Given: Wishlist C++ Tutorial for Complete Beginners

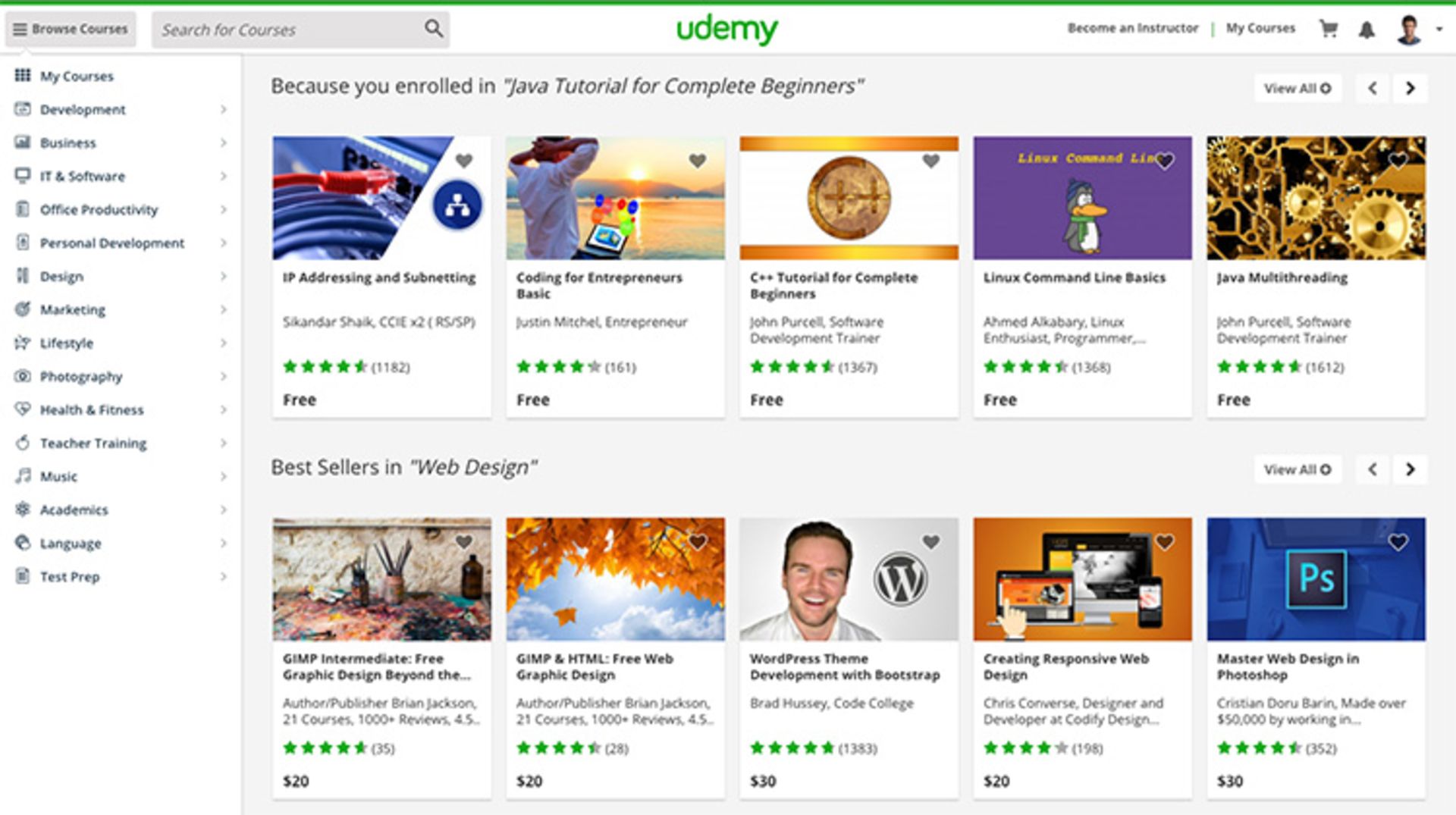Looking at the screenshot, I should click(x=931, y=161).
